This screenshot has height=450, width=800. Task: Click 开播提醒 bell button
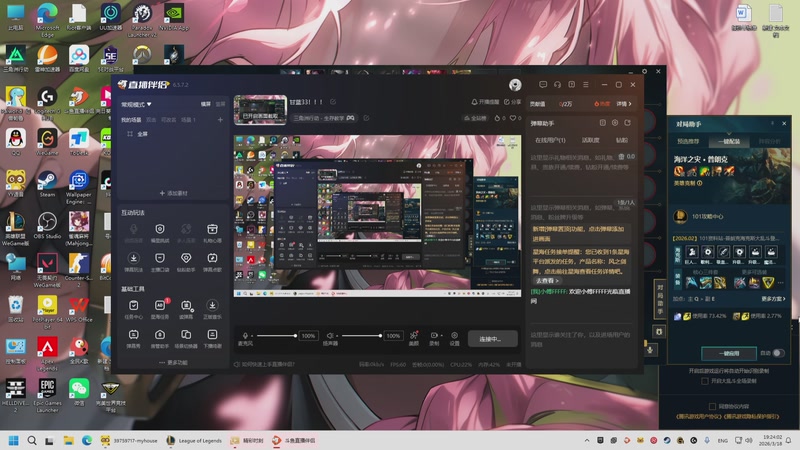(x=485, y=102)
